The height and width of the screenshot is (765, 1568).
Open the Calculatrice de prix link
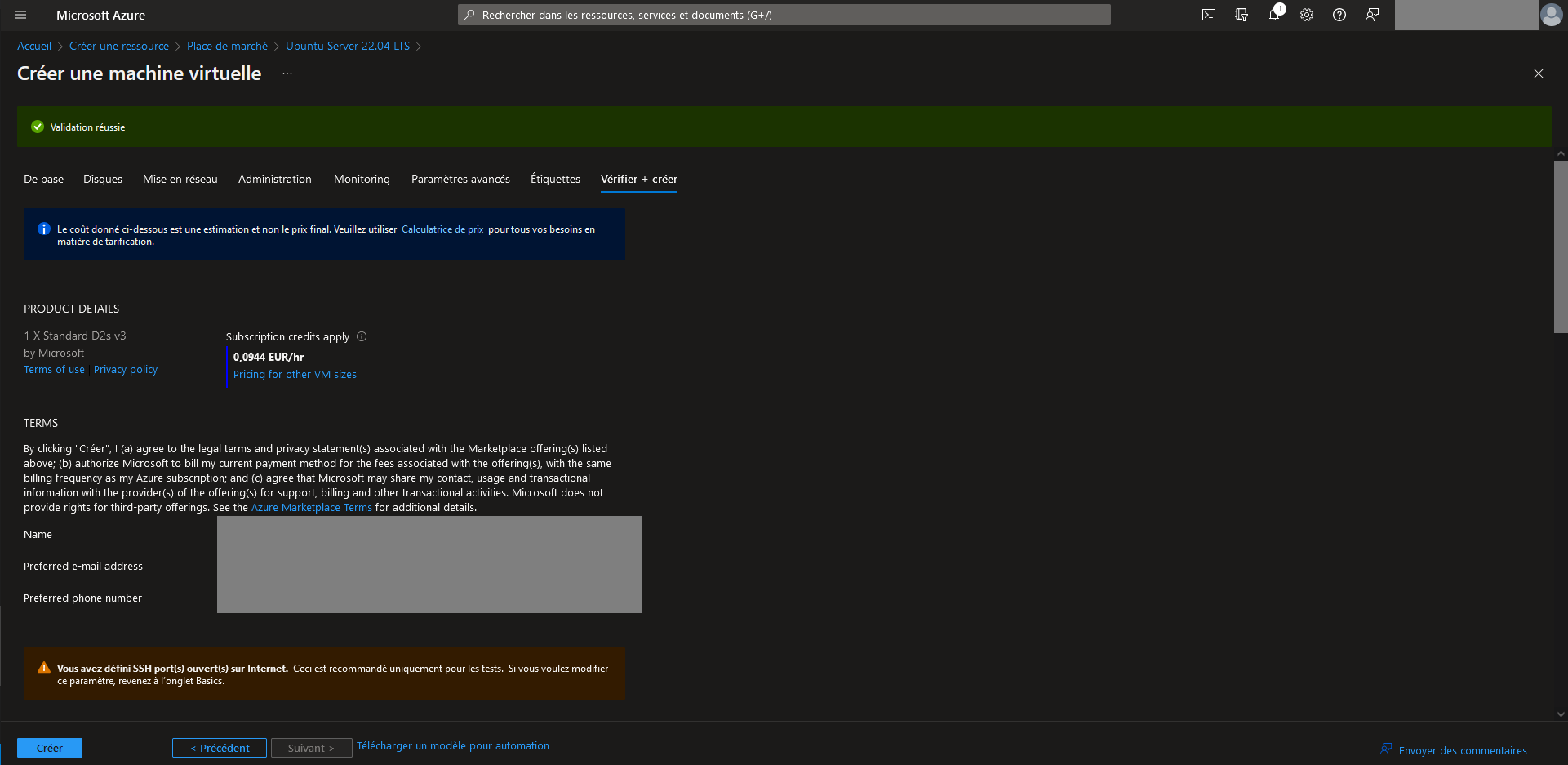[x=442, y=229]
